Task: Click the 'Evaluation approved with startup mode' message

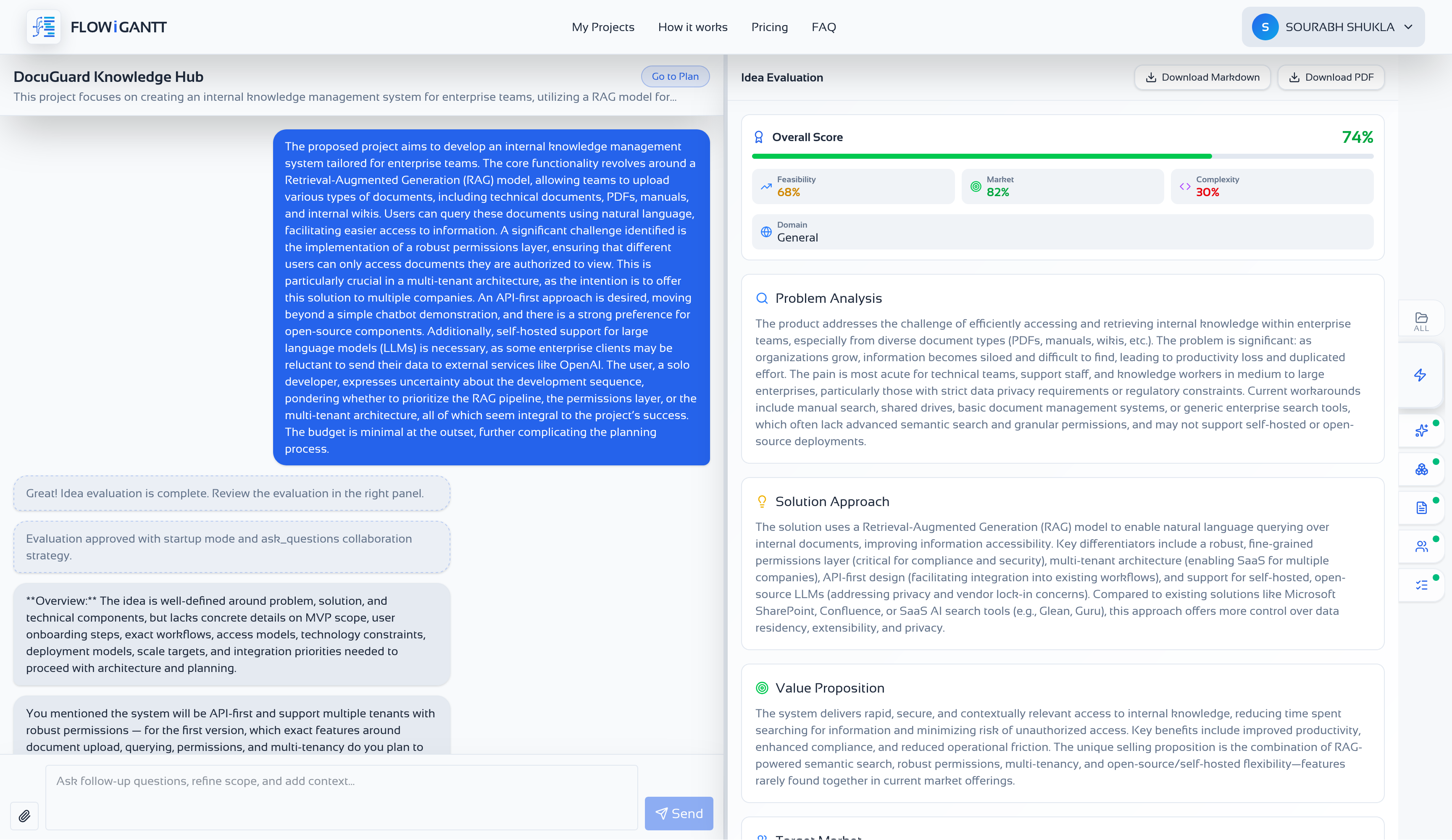Action: (x=231, y=547)
